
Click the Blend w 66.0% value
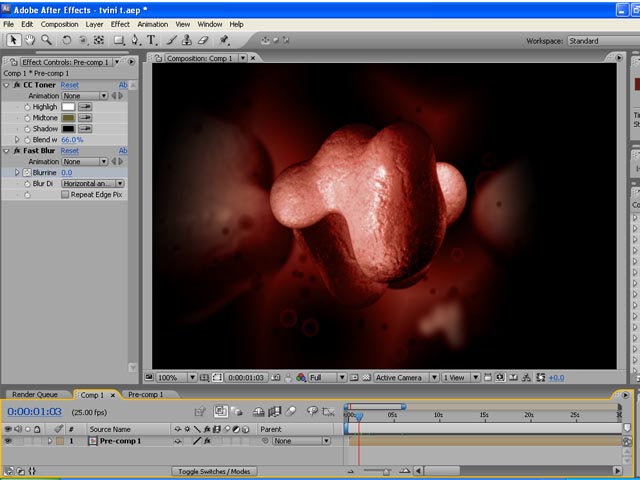point(72,140)
